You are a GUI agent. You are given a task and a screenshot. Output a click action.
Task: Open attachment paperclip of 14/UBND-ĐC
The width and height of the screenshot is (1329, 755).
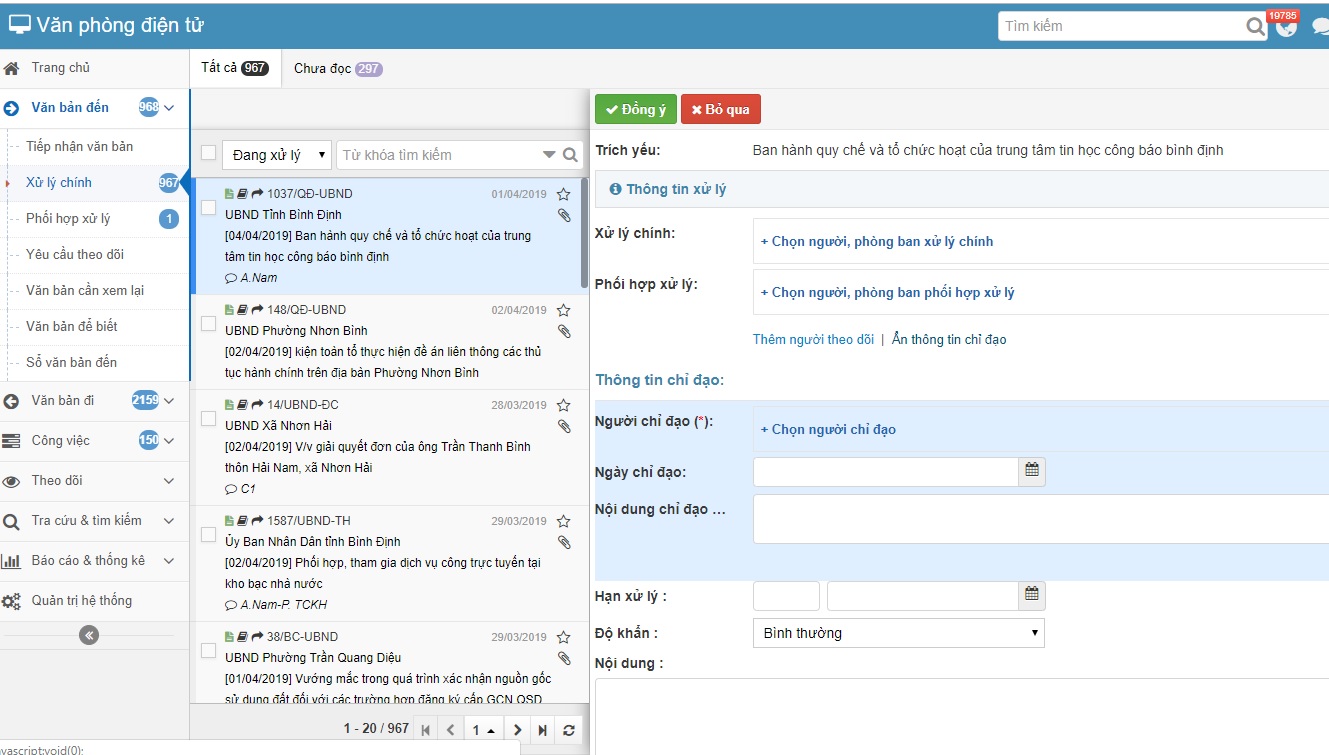564,426
